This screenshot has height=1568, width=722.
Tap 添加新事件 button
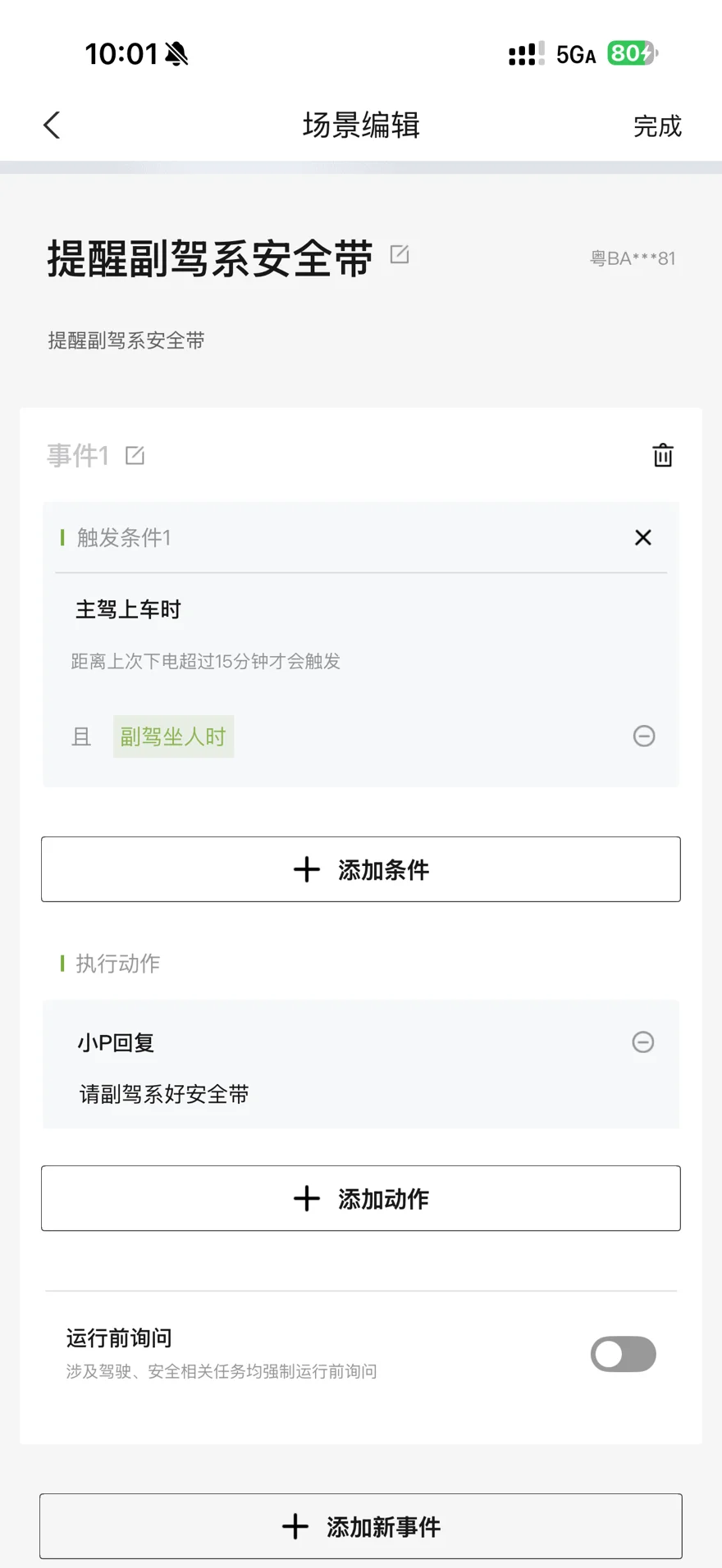click(361, 1526)
